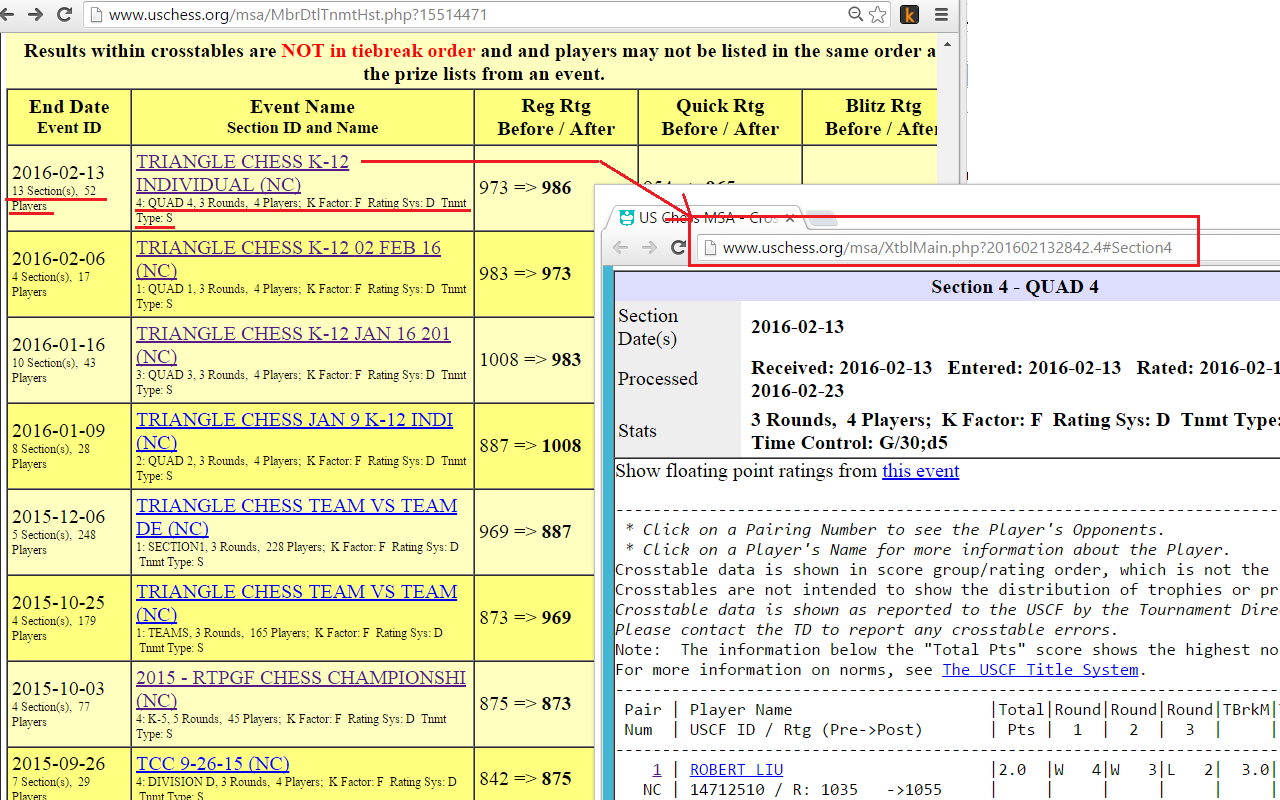Image resolution: width=1280 pixels, height=800 pixels.
Task: Click rating change 983 => 973
Action: coord(526,273)
